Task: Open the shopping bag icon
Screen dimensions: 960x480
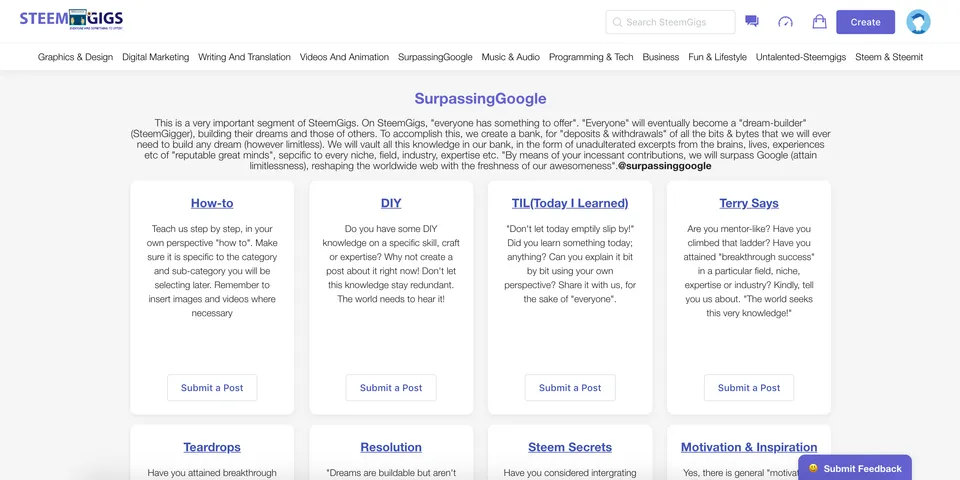Action: point(819,21)
